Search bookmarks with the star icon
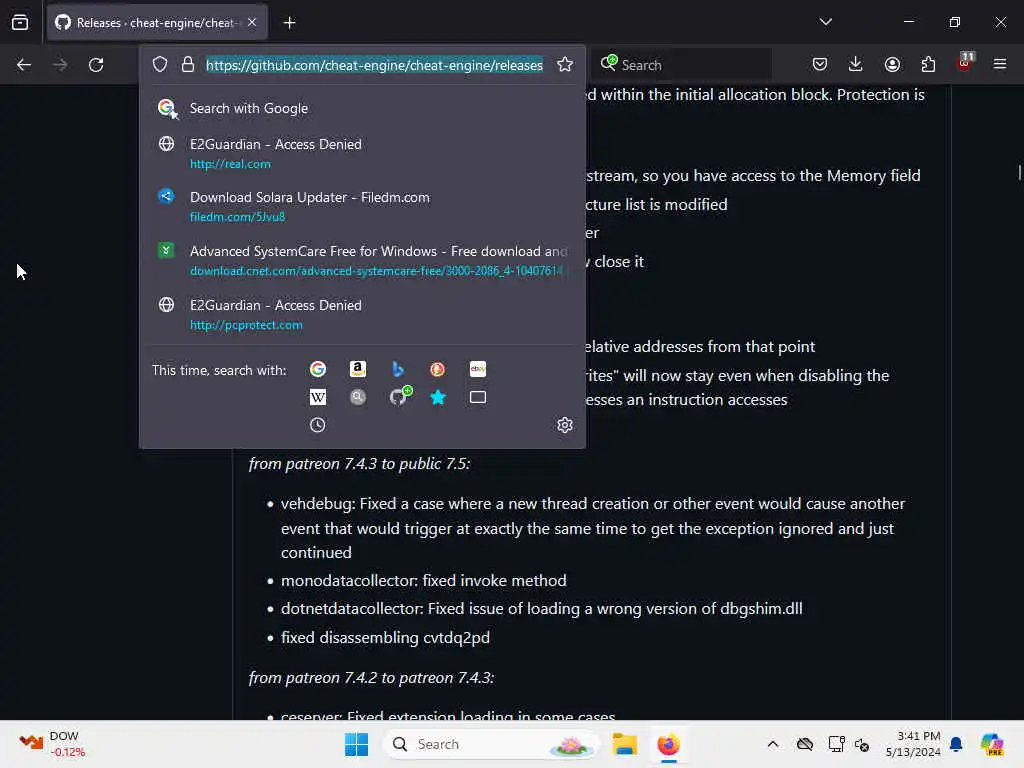 click(x=438, y=397)
